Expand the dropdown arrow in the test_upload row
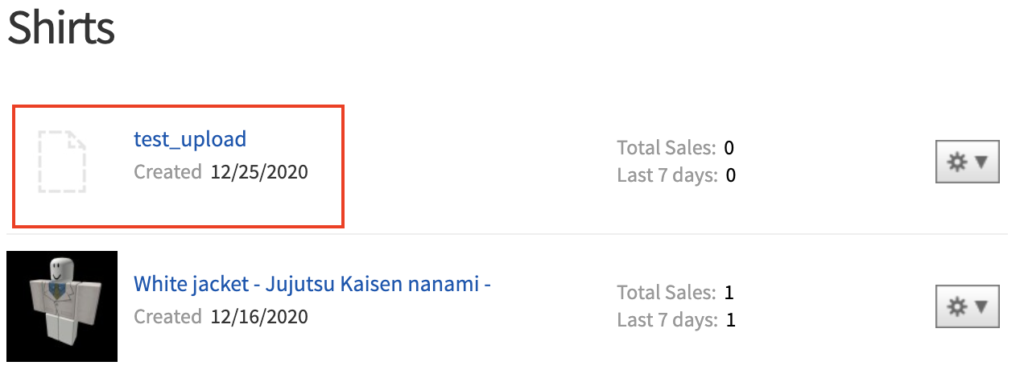Screen dimensions: 1024x378 point(982,161)
